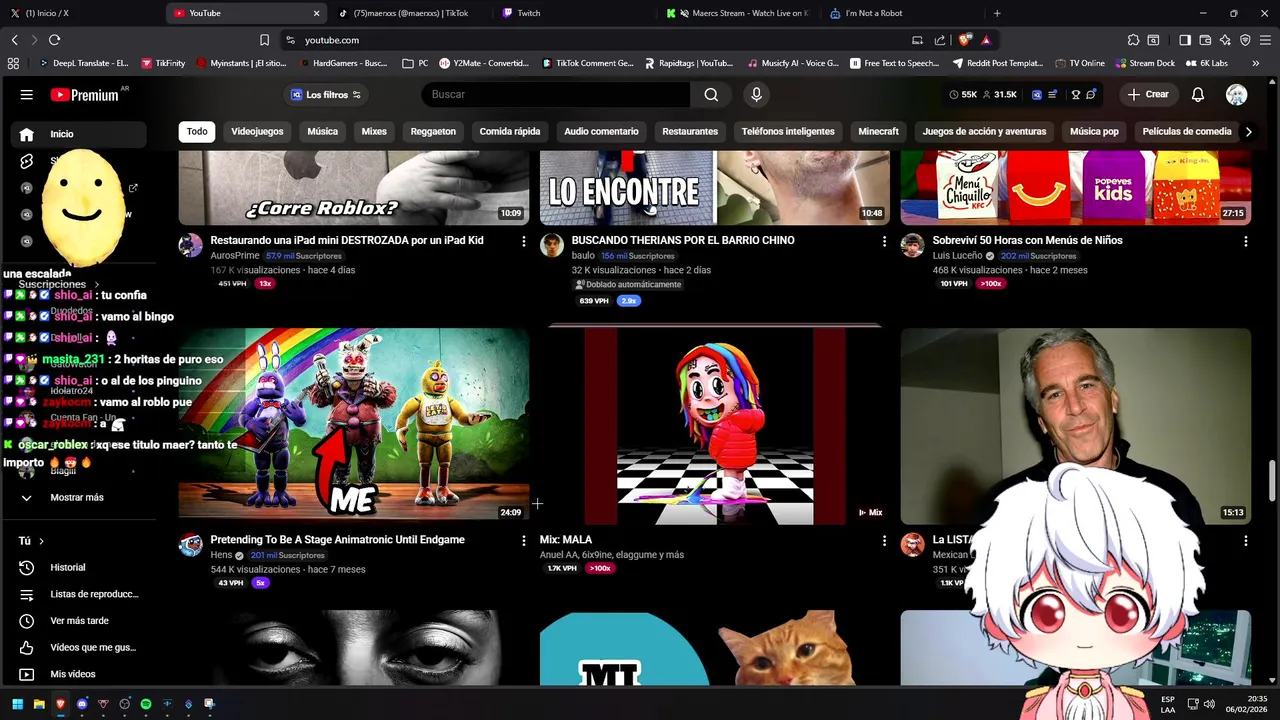Screen dimensions: 1280x720
Task: Open the AurosPrime channel link
Action: pos(235,256)
